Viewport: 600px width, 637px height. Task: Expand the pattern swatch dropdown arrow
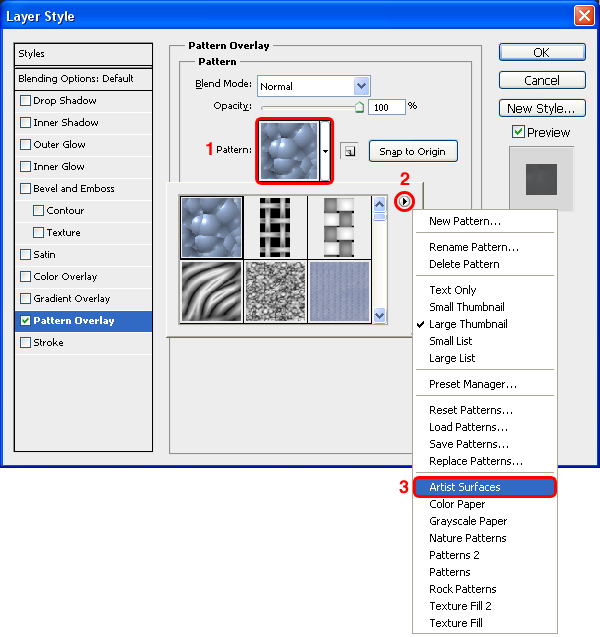click(325, 150)
